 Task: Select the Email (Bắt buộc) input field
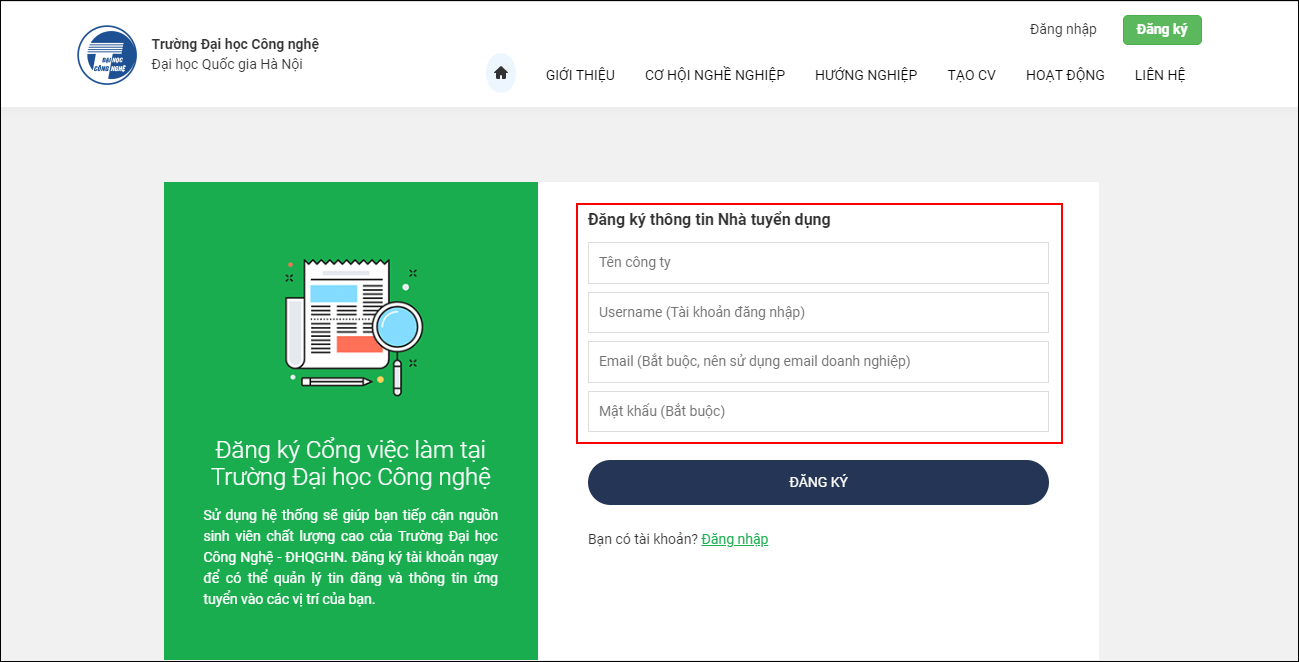point(818,362)
